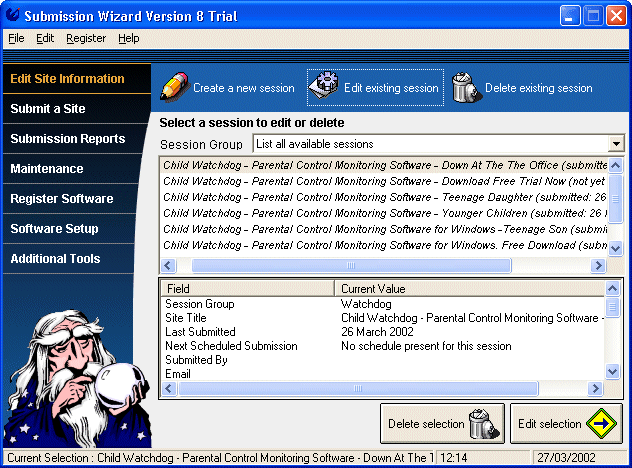Viewport: 632px width, 468px height.
Task: Switch to the Maintenance section
Action: (71, 168)
